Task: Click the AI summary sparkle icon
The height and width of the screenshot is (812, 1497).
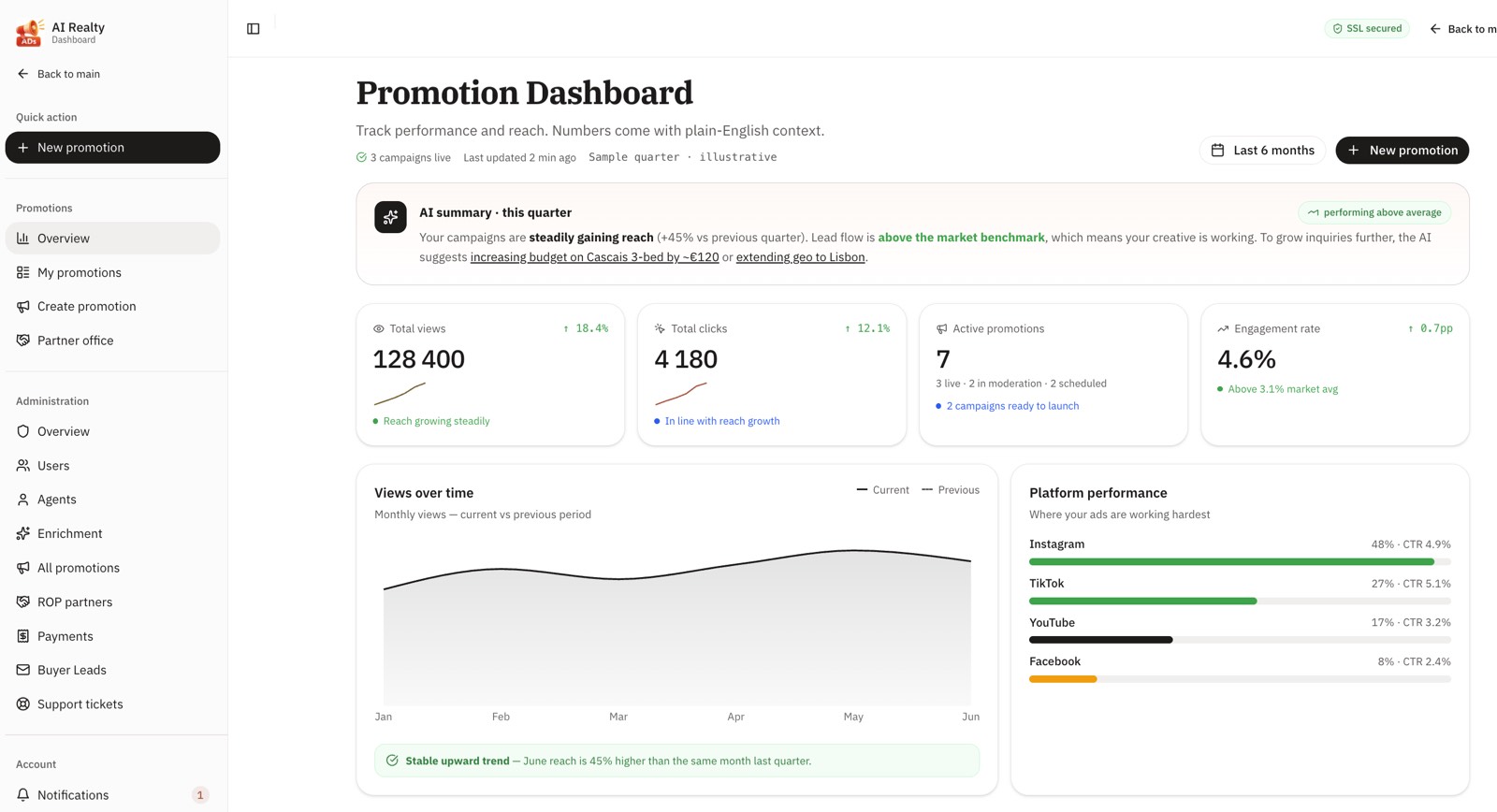Action: 390,217
